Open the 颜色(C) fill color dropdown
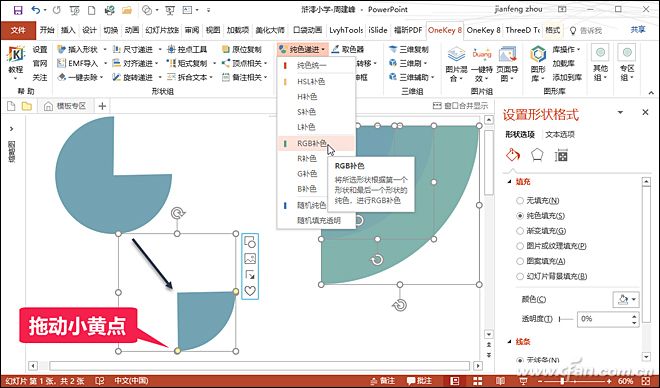This screenshot has width=660, height=388. (626, 300)
